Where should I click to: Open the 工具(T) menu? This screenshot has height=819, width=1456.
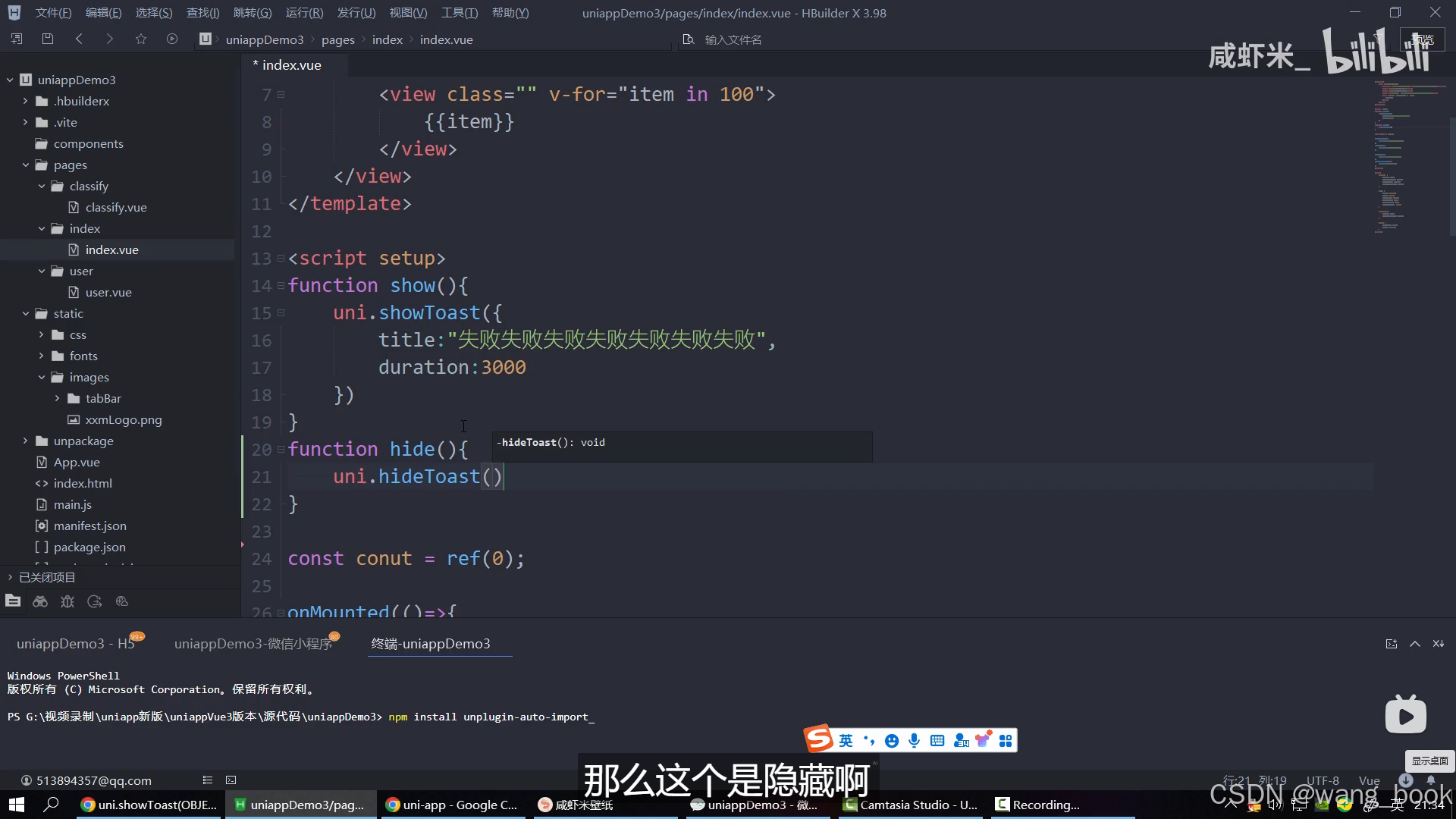(460, 13)
